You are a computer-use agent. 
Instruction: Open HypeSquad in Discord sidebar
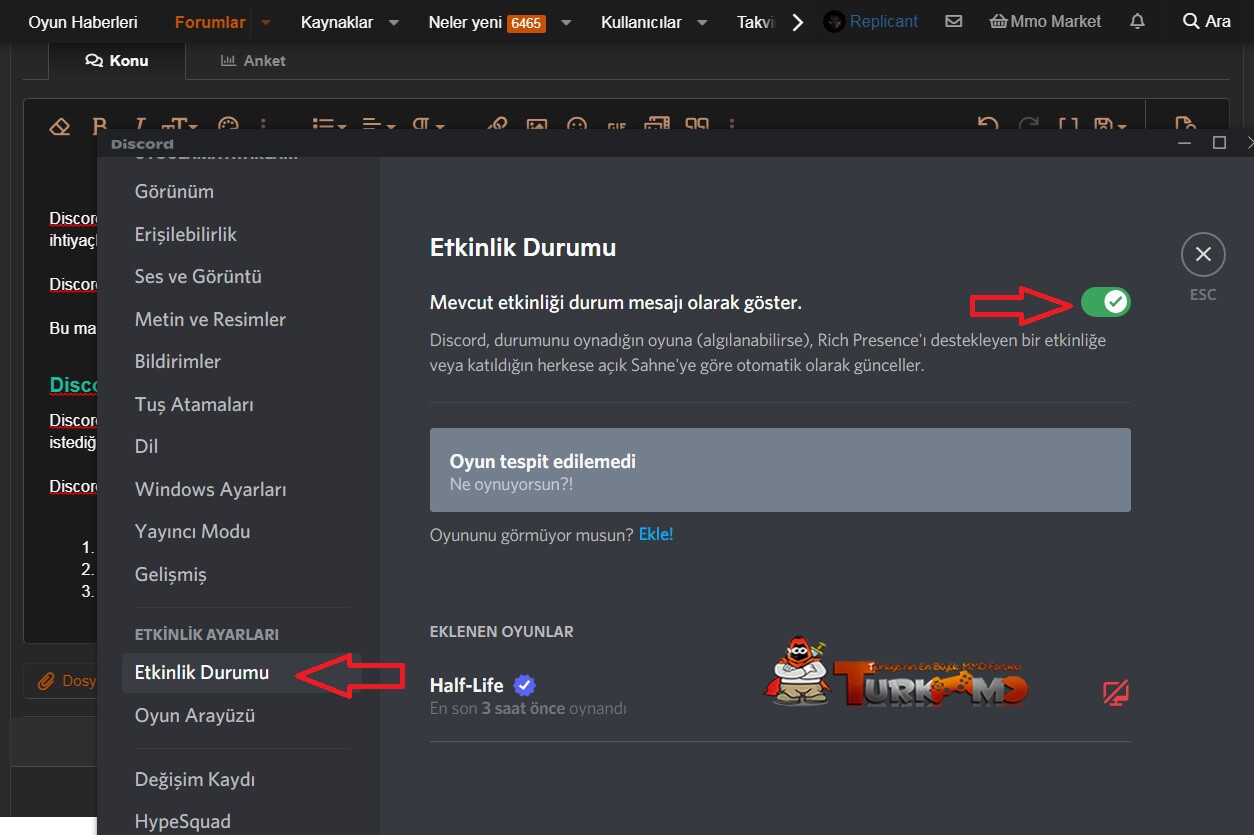183,821
